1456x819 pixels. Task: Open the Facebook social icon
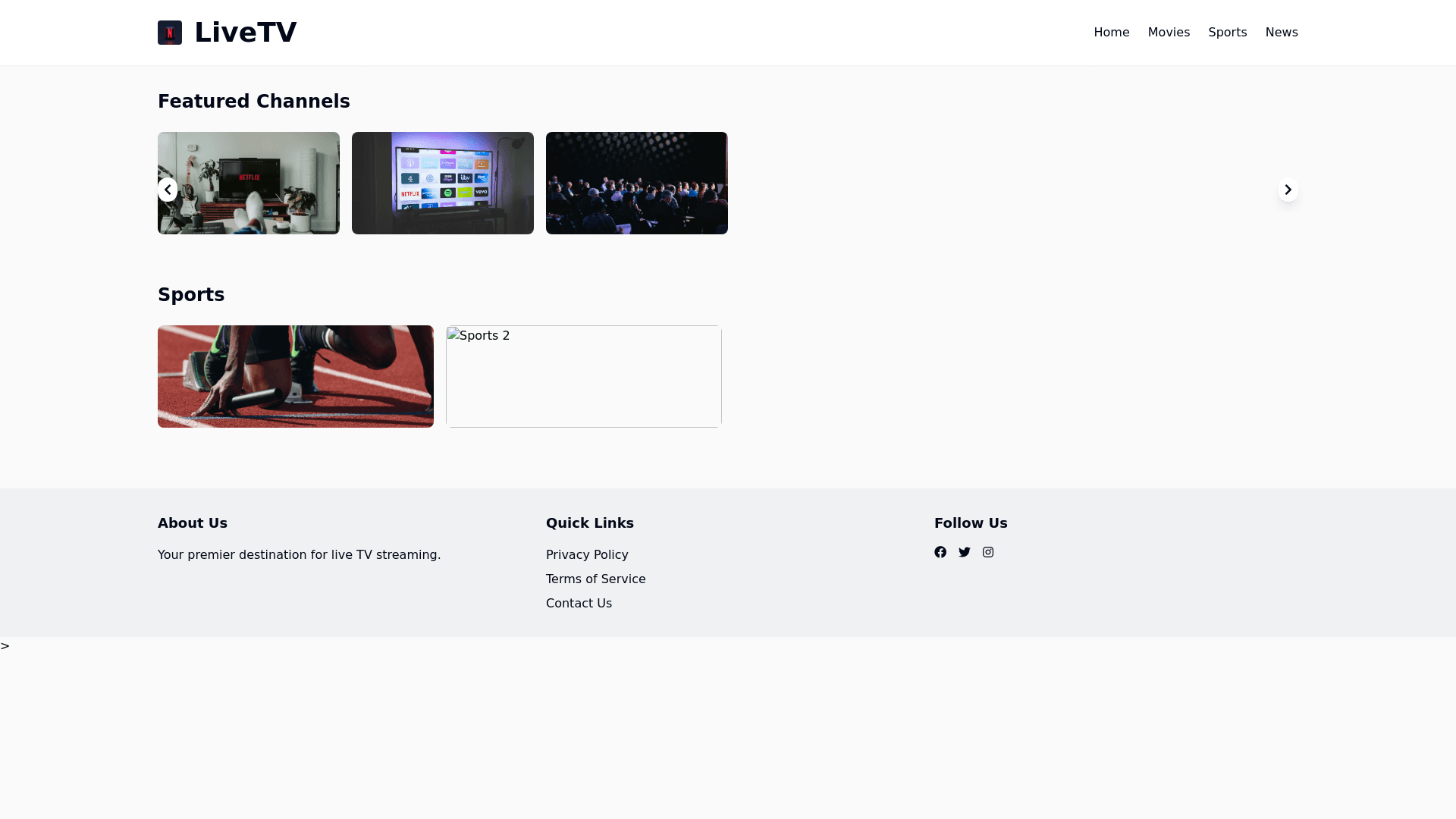tap(940, 552)
